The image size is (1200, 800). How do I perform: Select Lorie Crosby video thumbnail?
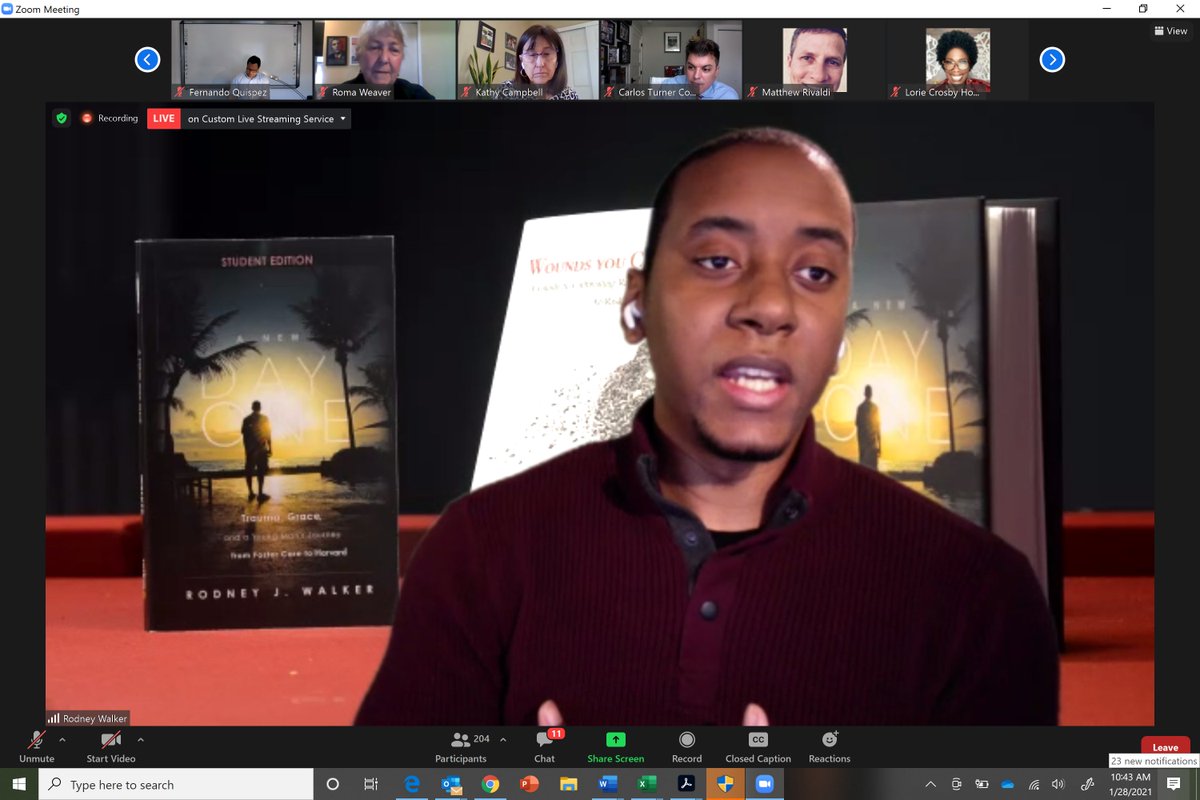(x=957, y=59)
